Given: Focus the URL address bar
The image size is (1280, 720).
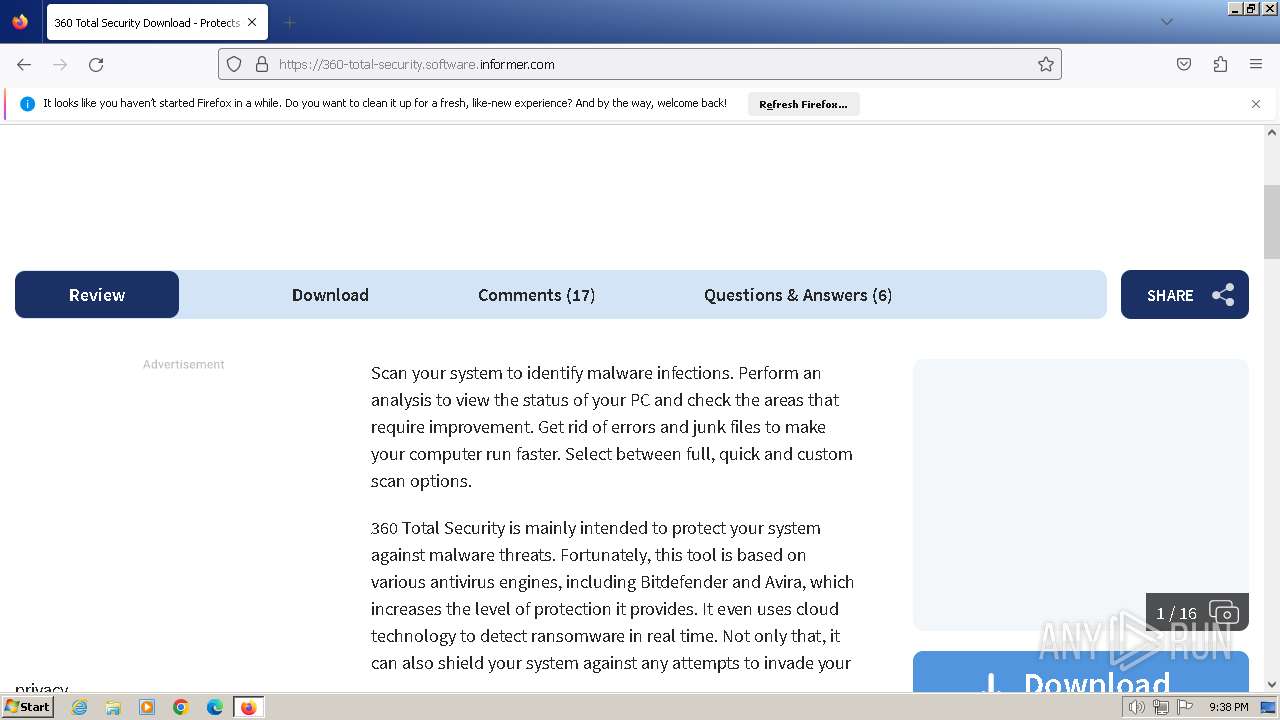Looking at the screenshot, I should pos(640,64).
